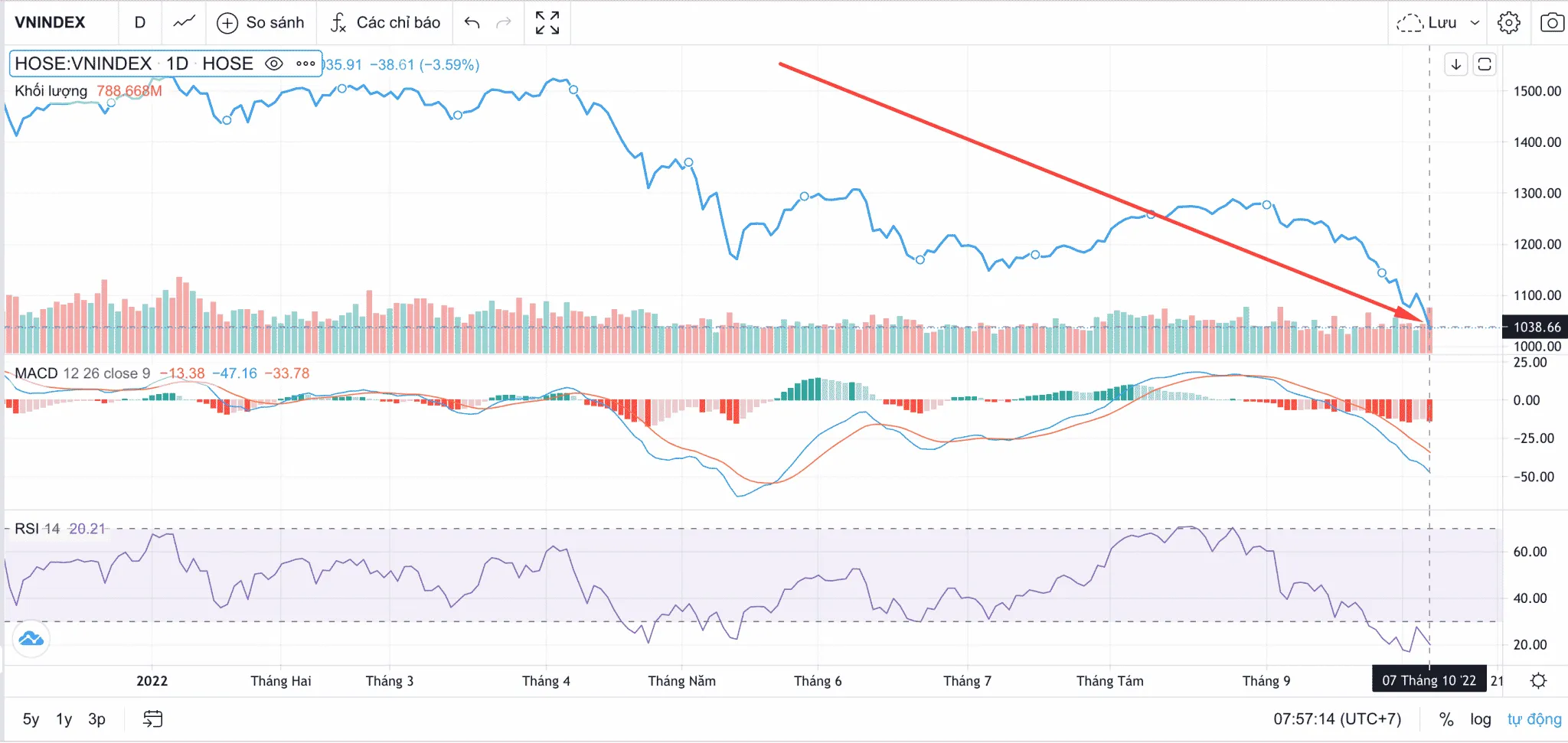Open the line chart type selector
This screenshot has height=743, width=1568.
point(184,22)
